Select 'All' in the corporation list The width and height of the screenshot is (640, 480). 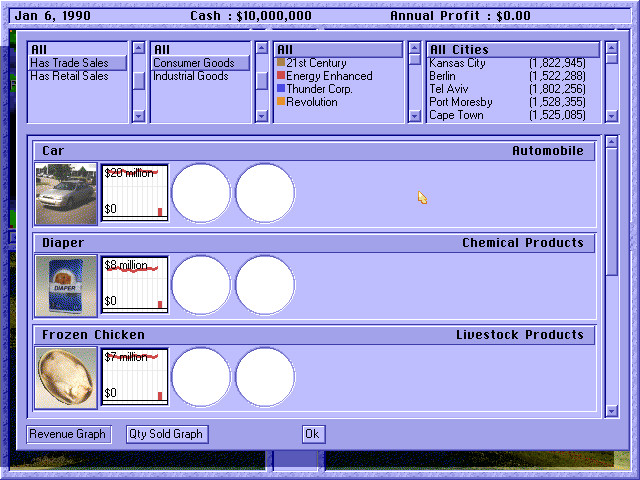click(339, 50)
